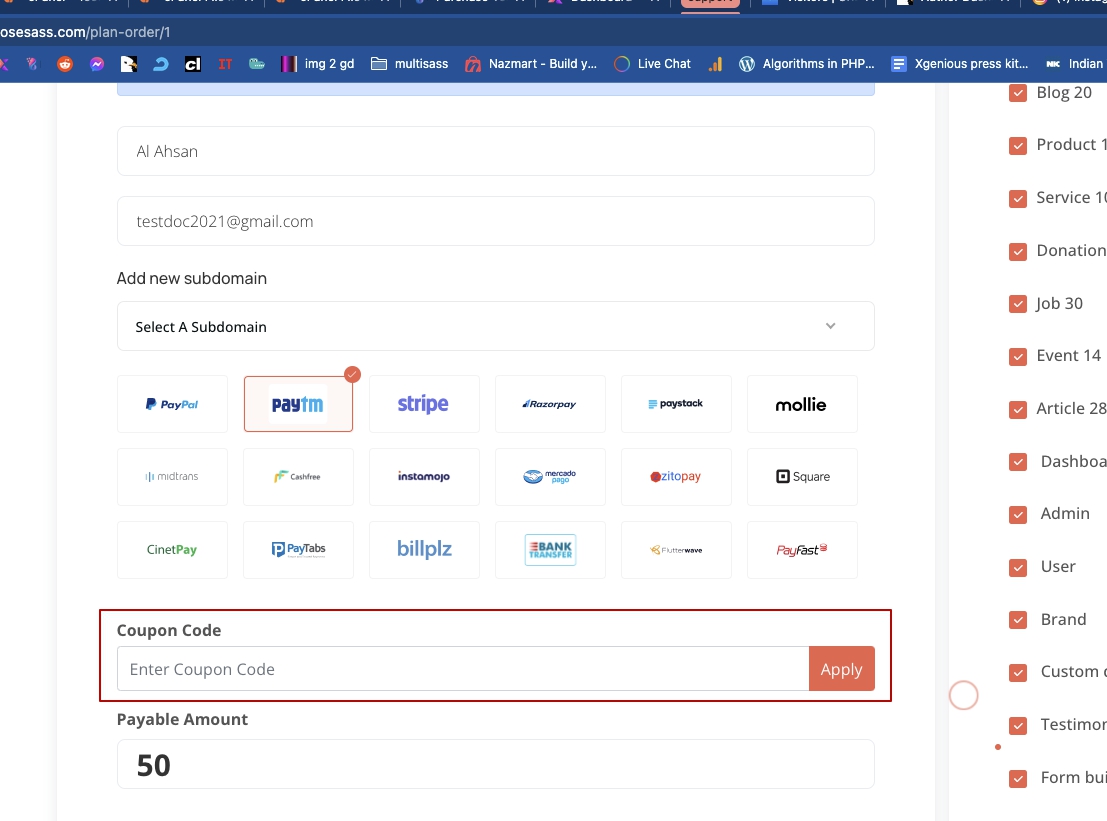Screen dimensions: 1107x821
Task: Apply the coupon code
Action: click(842, 669)
